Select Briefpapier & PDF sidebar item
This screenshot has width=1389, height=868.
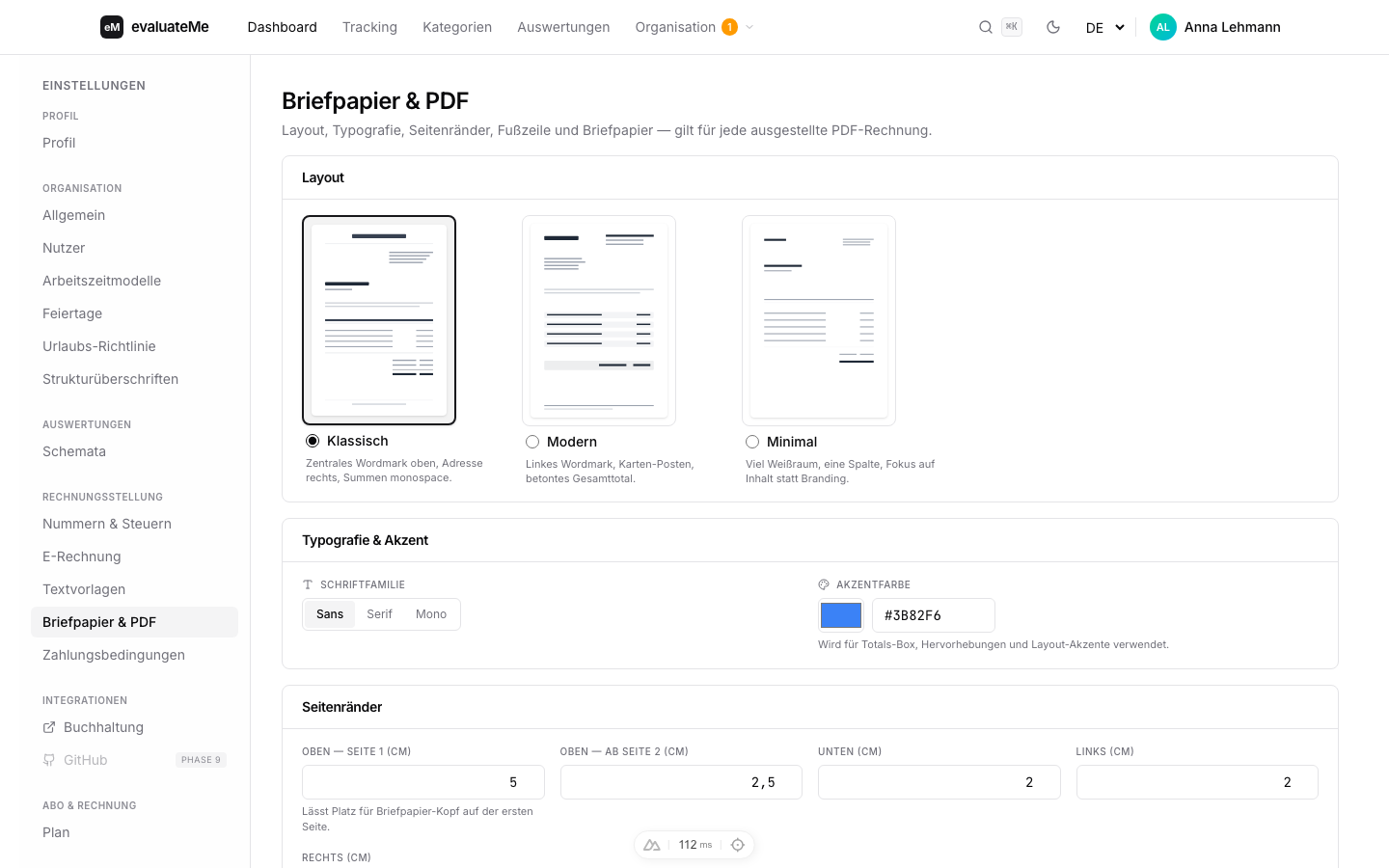[134, 622]
